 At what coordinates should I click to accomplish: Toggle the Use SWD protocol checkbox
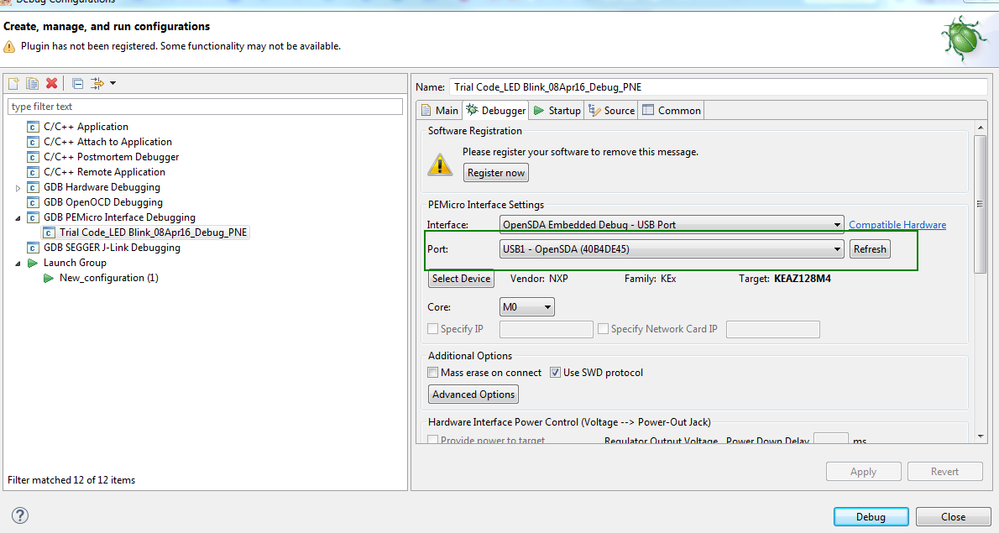pos(555,373)
